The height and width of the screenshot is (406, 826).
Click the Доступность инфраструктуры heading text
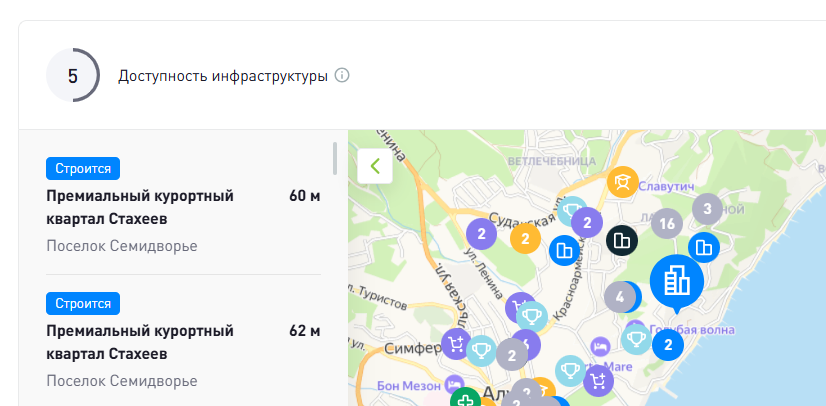223,76
